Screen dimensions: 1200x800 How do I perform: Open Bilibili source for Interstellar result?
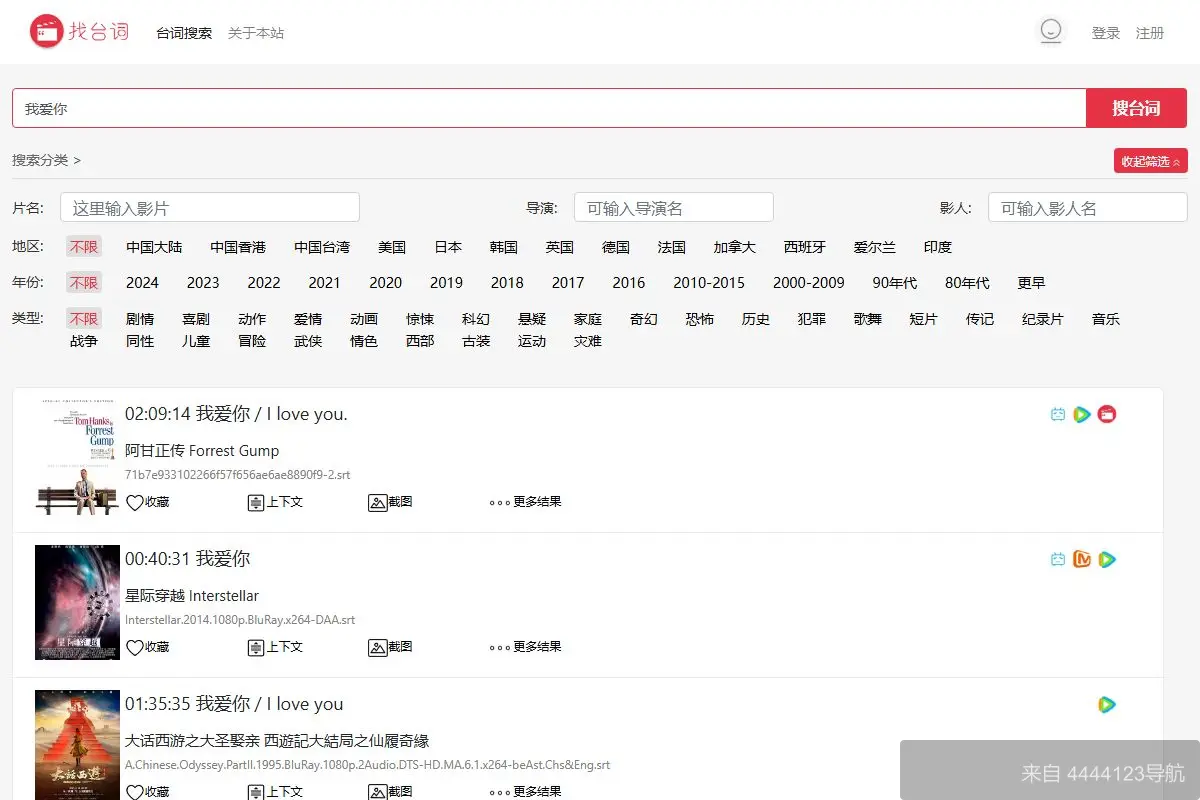(x=1058, y=559)
